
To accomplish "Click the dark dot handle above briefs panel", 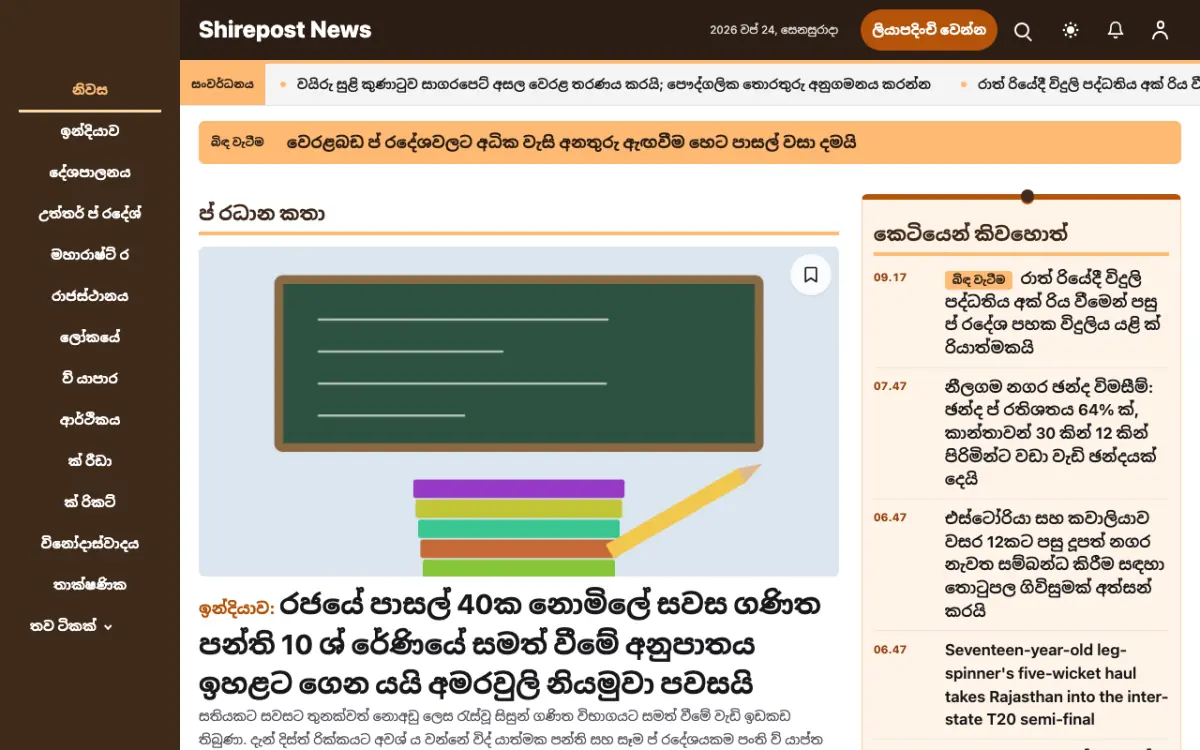I will pyautogui.click(x=1027, y=196).
